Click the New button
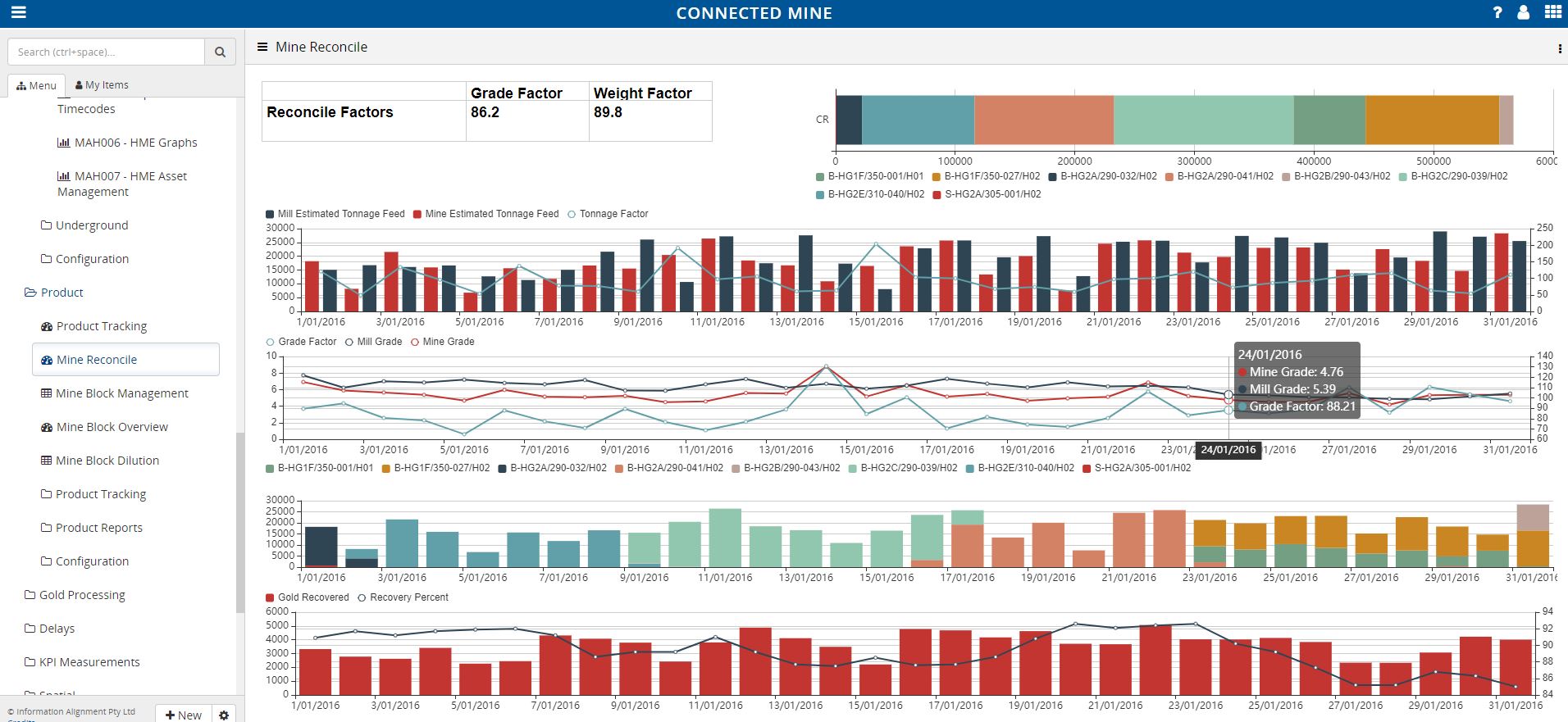1568x722 pixels. [x=183, y=715]
